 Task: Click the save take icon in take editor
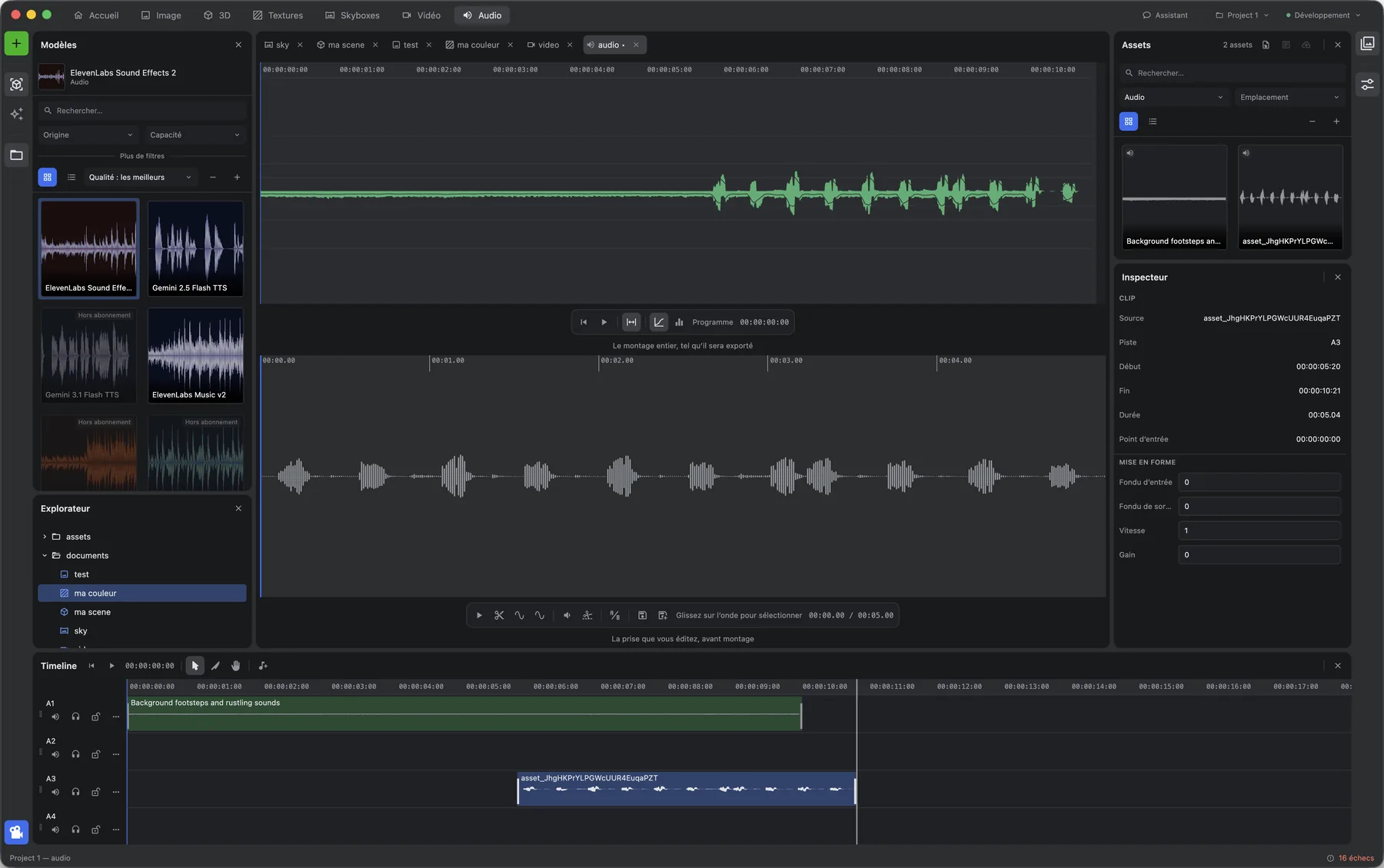click(642, 615)
